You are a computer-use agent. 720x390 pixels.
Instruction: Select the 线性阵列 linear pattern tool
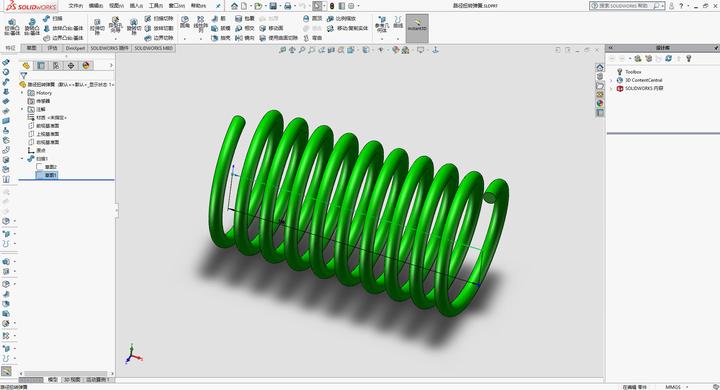coord(201,24)
